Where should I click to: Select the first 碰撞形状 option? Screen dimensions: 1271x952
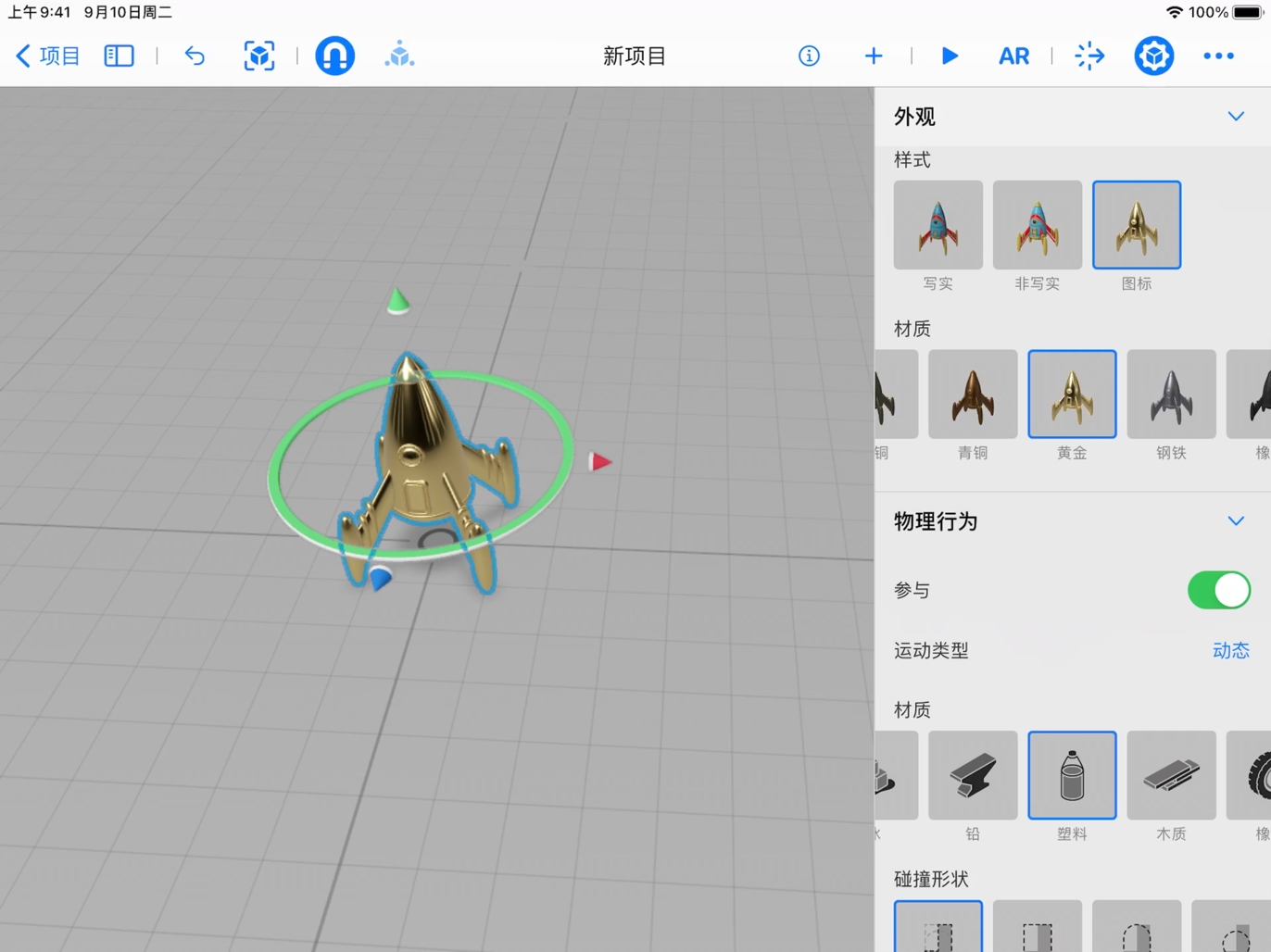pos(938,926)
